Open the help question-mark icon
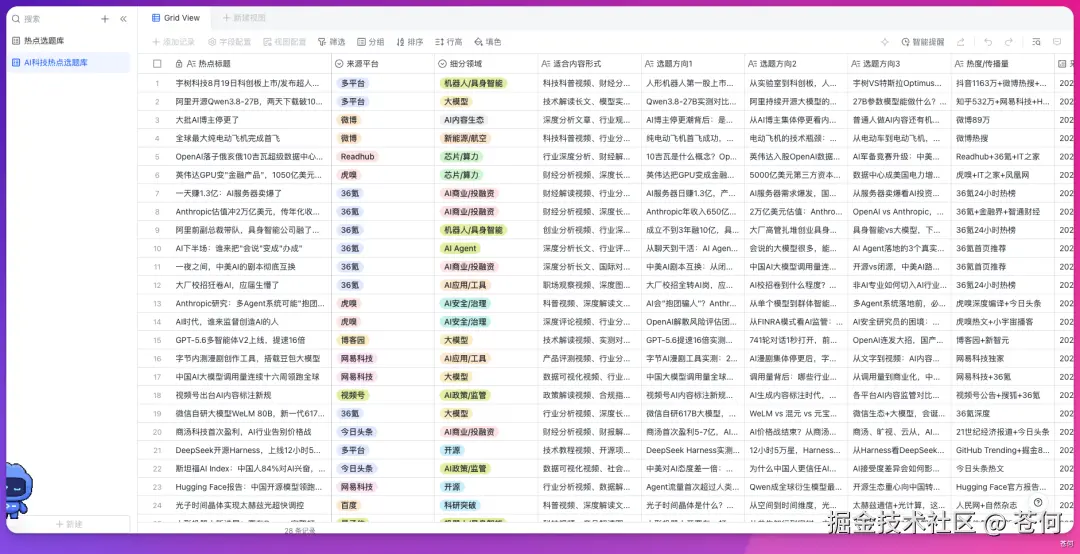Screen dimensions: 1080x554 [x=1038, y=502]
